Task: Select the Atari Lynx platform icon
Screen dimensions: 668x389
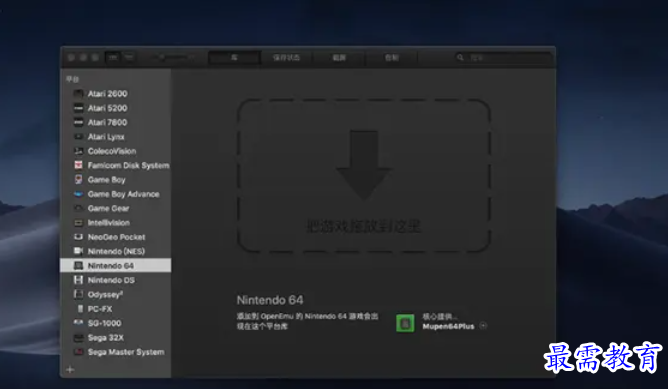Action: (x=78, y=137)
